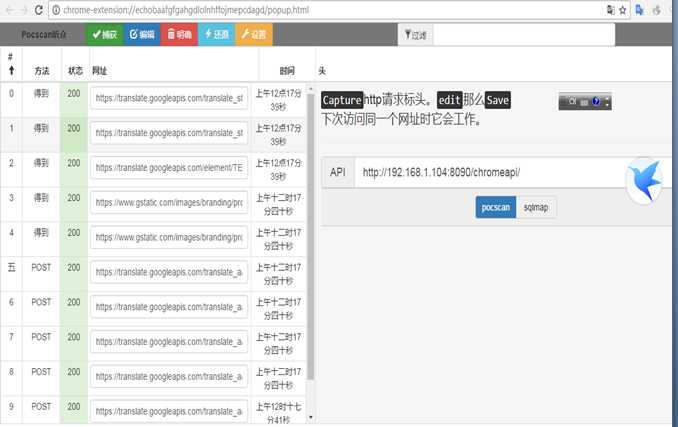
Task: Select the URL field in row 9
Action: [x=169, y=411]
